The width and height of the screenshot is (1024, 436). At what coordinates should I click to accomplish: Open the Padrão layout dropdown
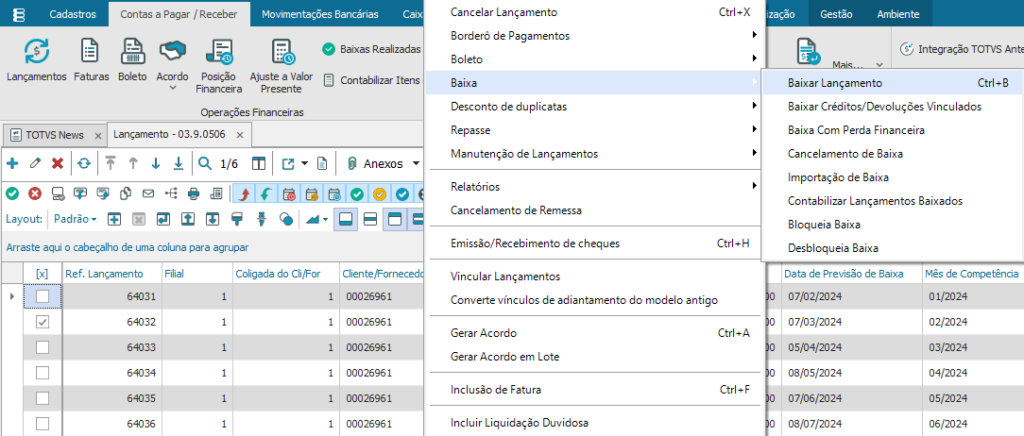point(76,218)
